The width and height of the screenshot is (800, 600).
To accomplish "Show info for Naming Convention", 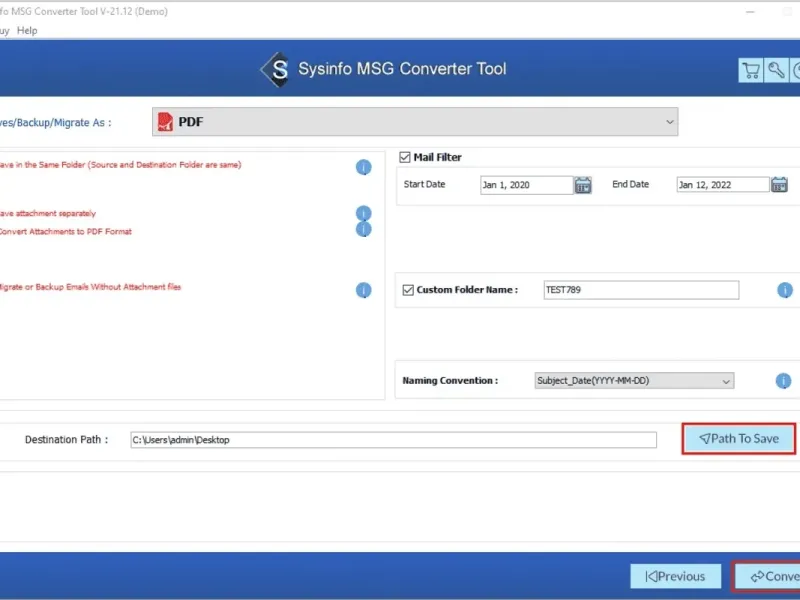I will click(x=783, y=381).
